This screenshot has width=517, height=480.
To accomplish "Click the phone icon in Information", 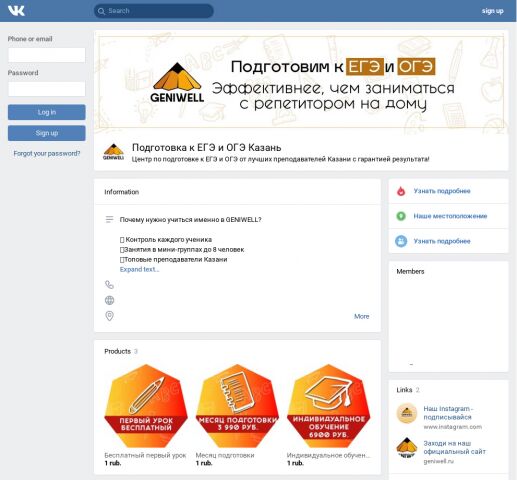I will (109, 285).
